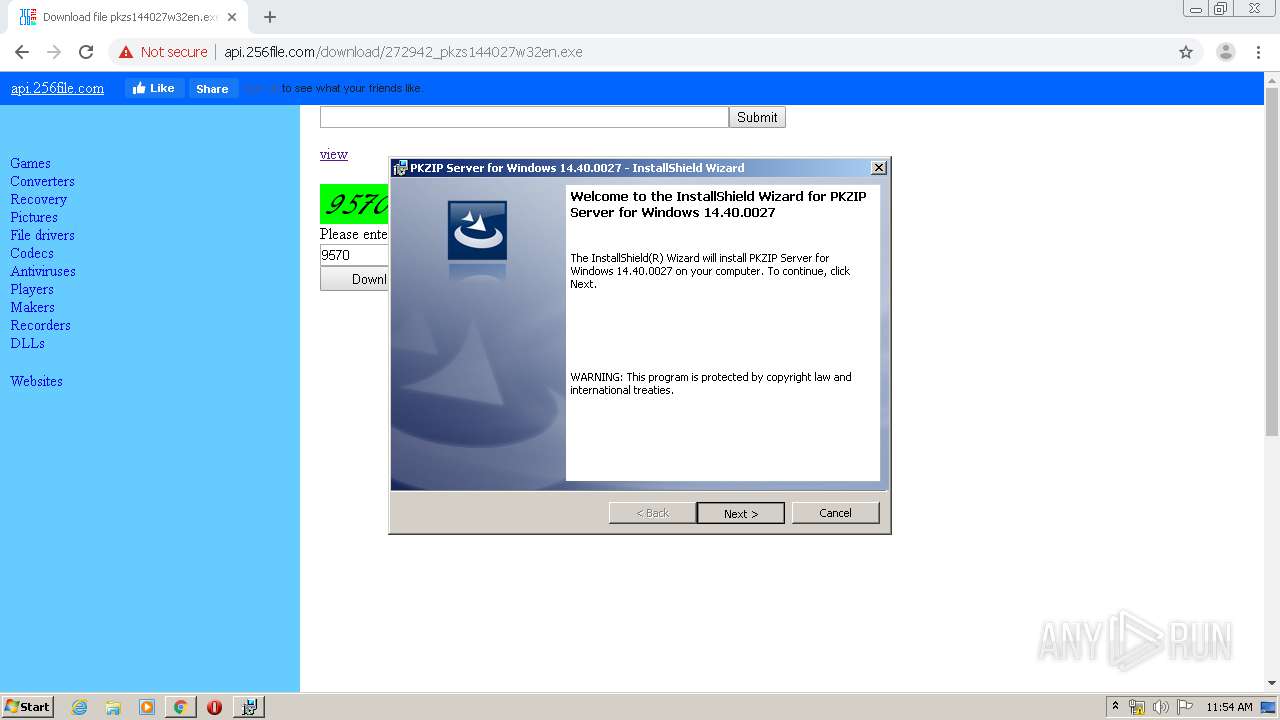Open the network tray icon

[1137, 707]
